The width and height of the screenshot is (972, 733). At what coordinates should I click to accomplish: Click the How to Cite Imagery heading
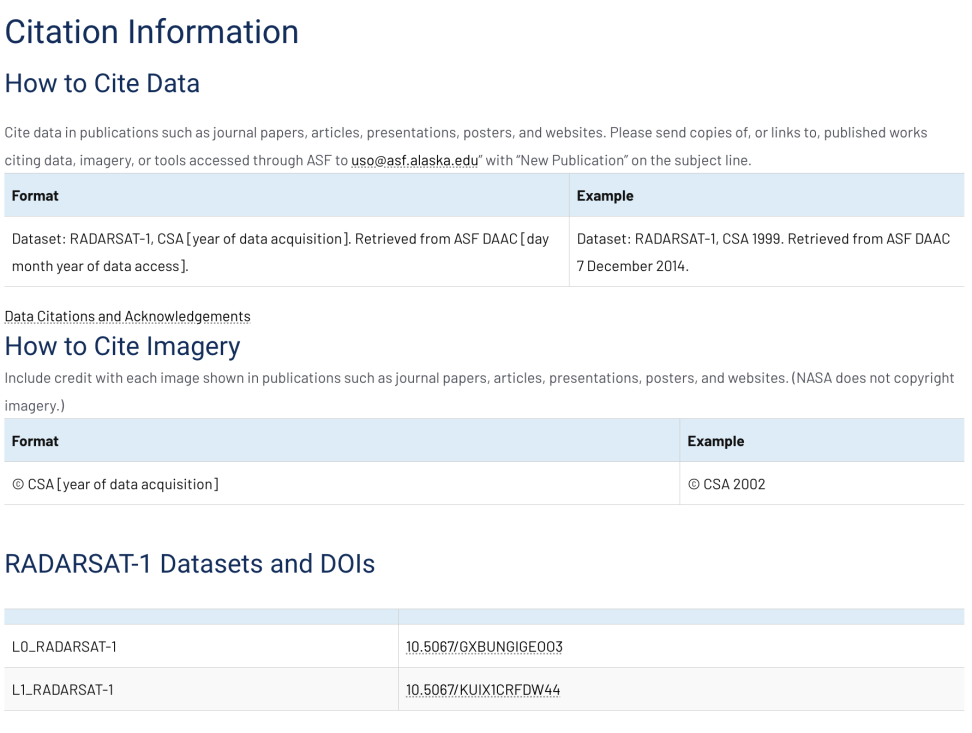tap(122, 347)
